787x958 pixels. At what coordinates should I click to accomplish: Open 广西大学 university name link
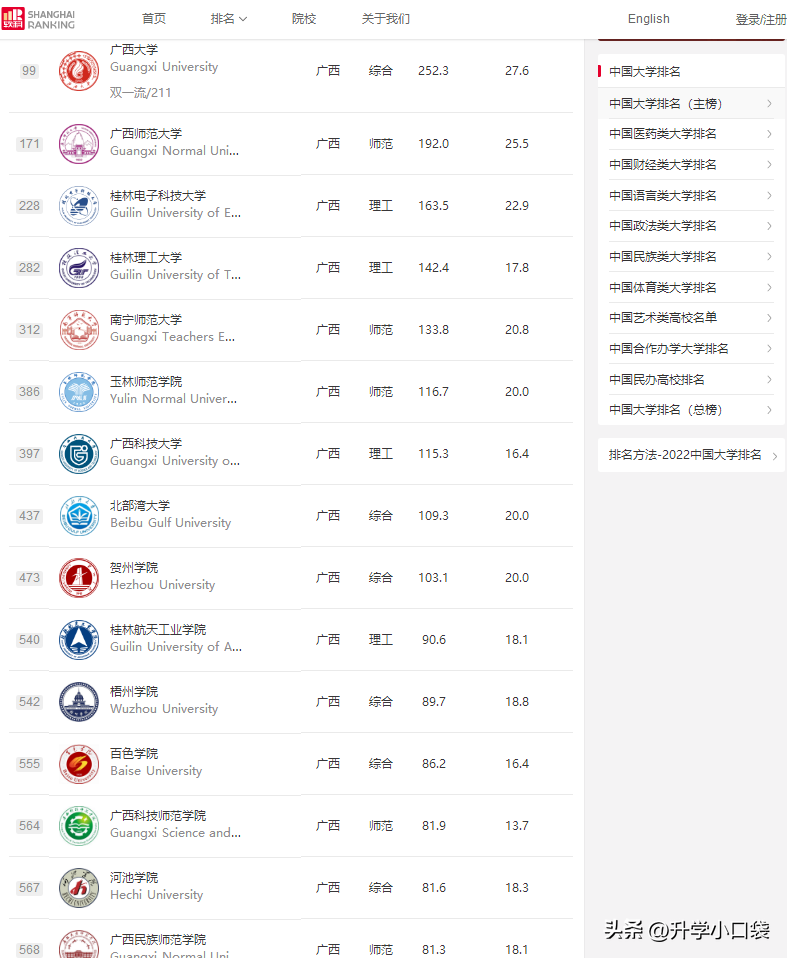point(134,49)
